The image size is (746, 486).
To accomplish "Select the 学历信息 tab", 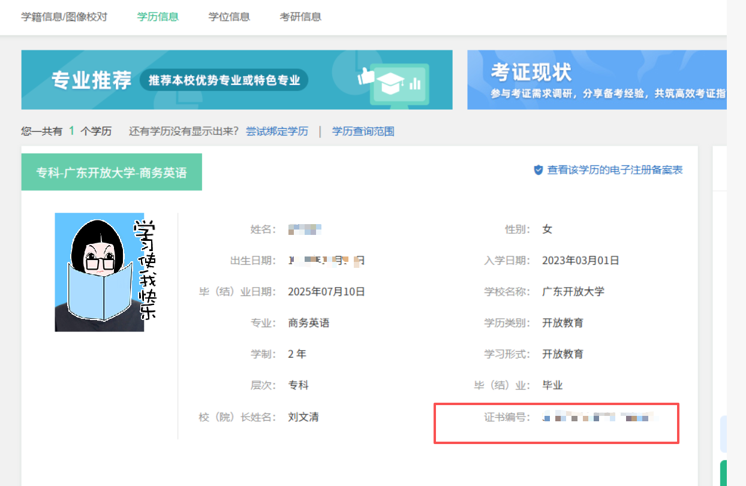I will pos(157,17).
